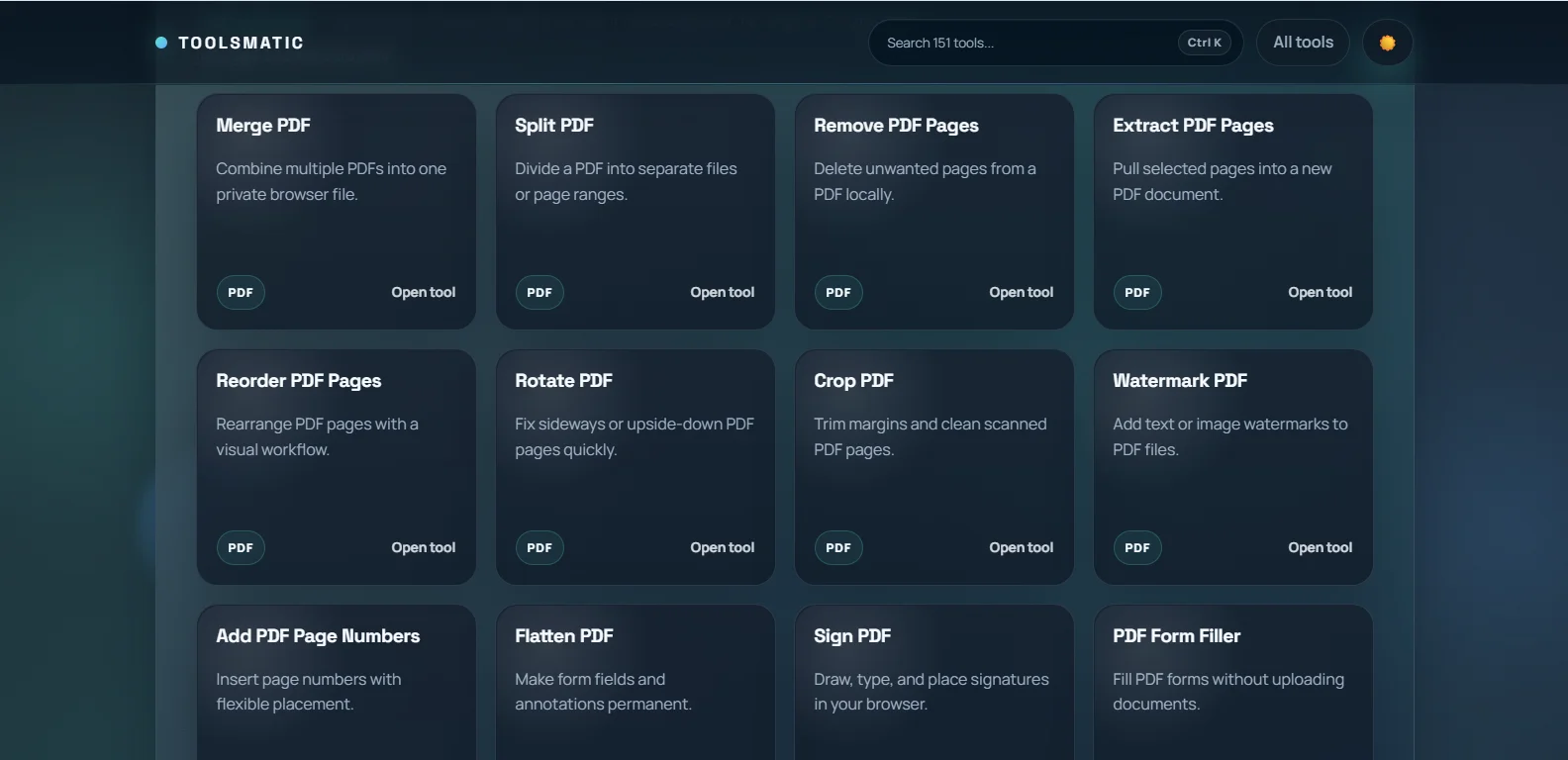
Task: Click 'Add text or image watermarks' description
Action: (1229, 436)
